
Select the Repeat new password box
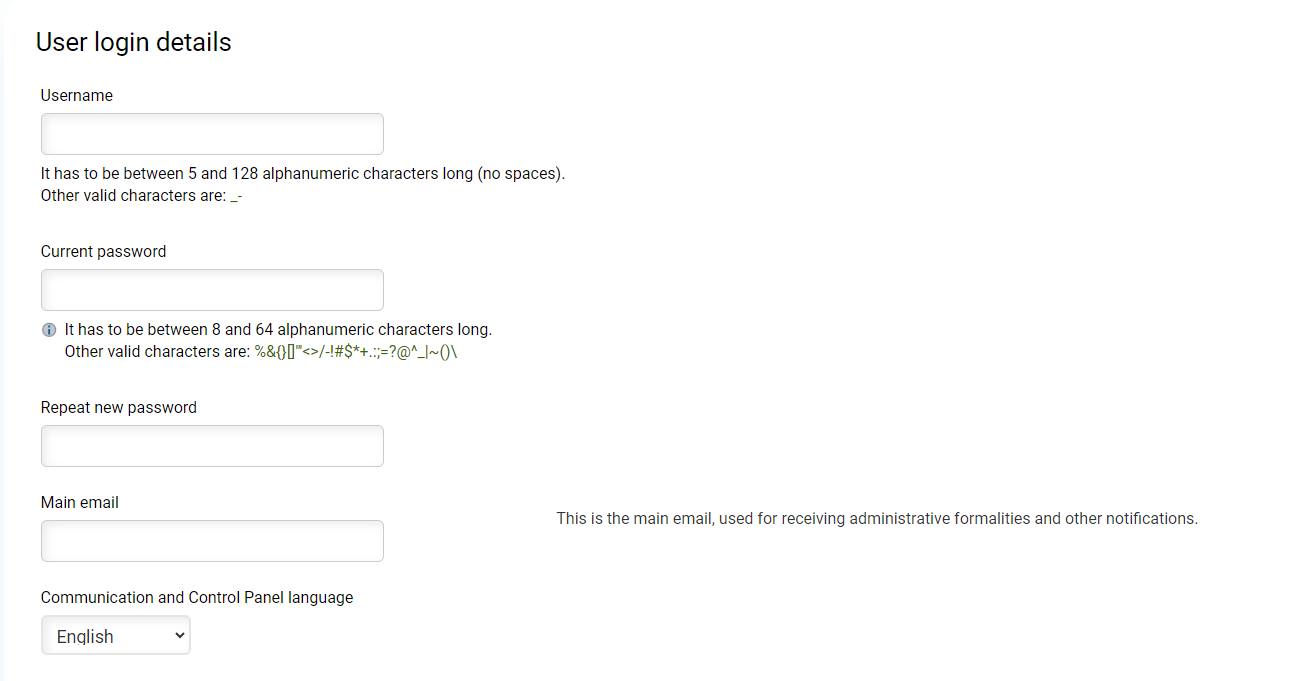tap(212, 446)
